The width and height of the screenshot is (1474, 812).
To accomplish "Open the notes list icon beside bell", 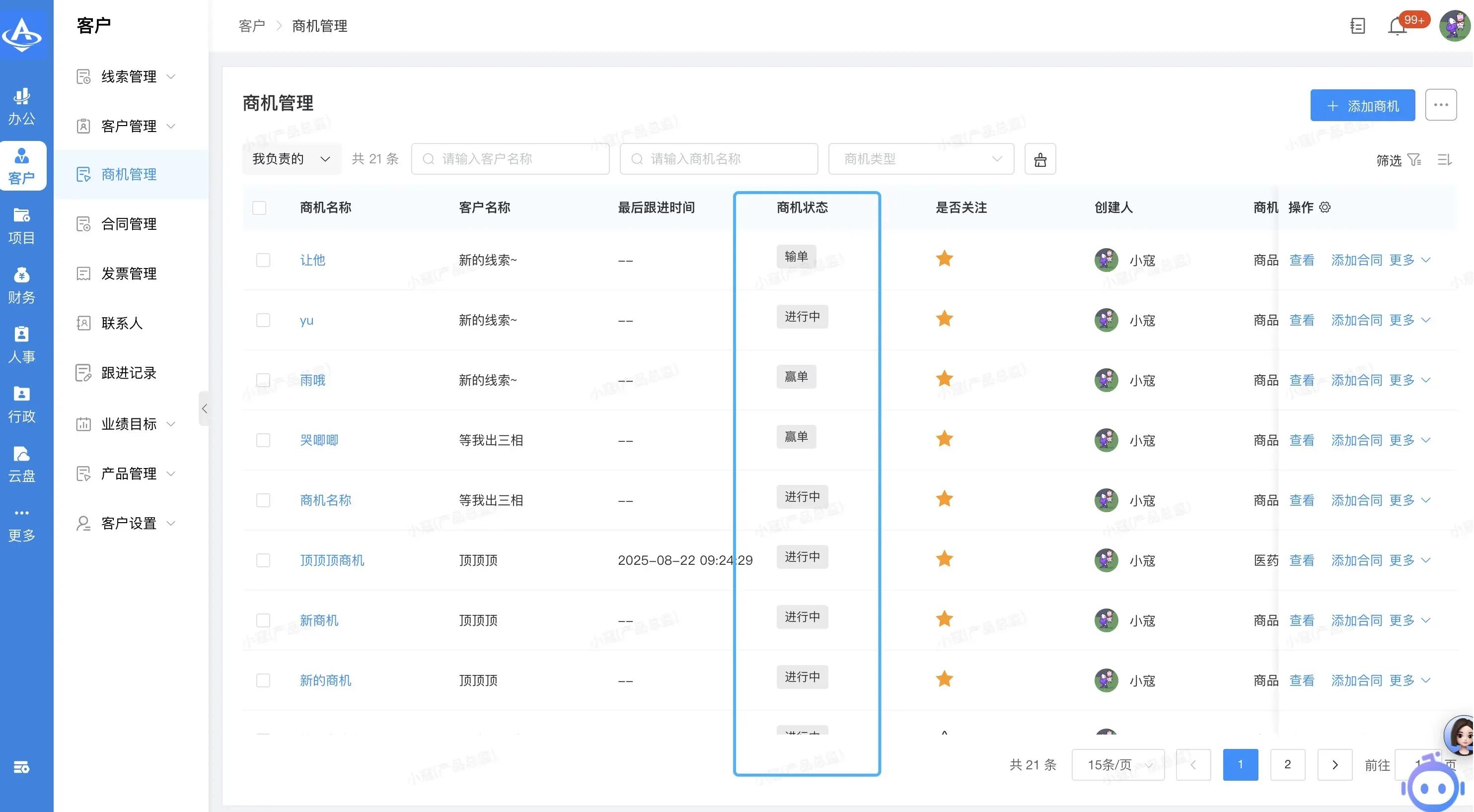I will (1357, 26).
